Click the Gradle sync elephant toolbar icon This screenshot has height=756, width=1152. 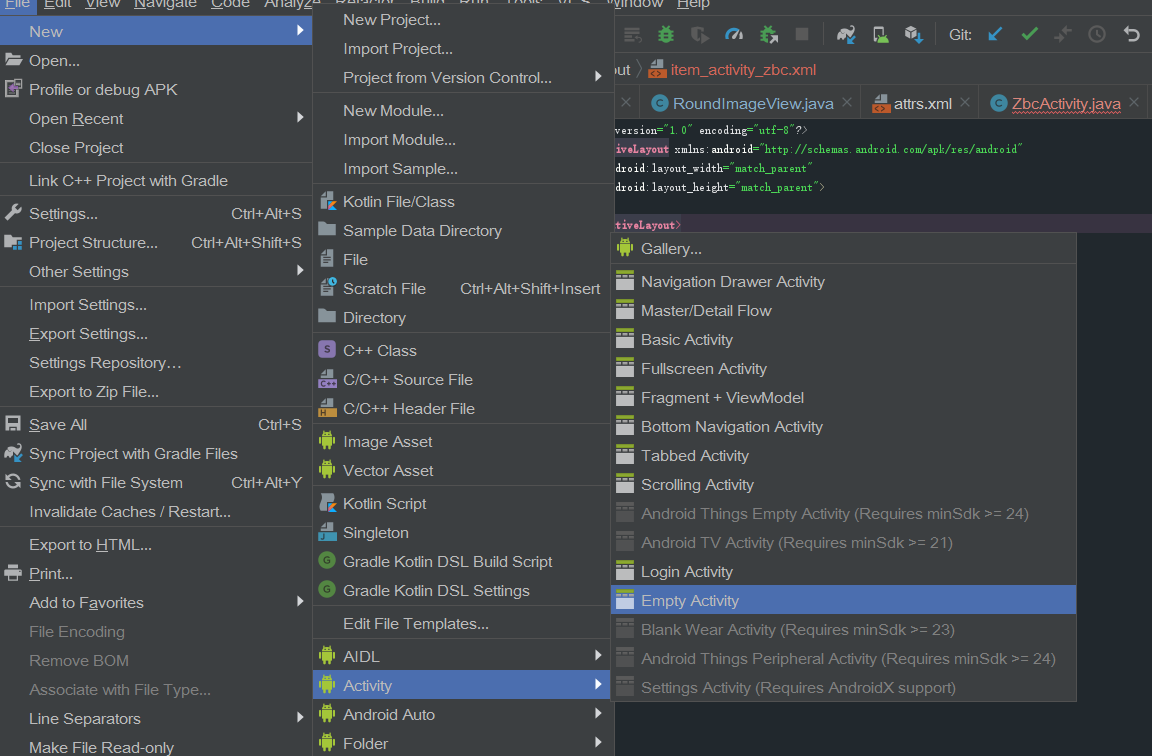[846, 34]
